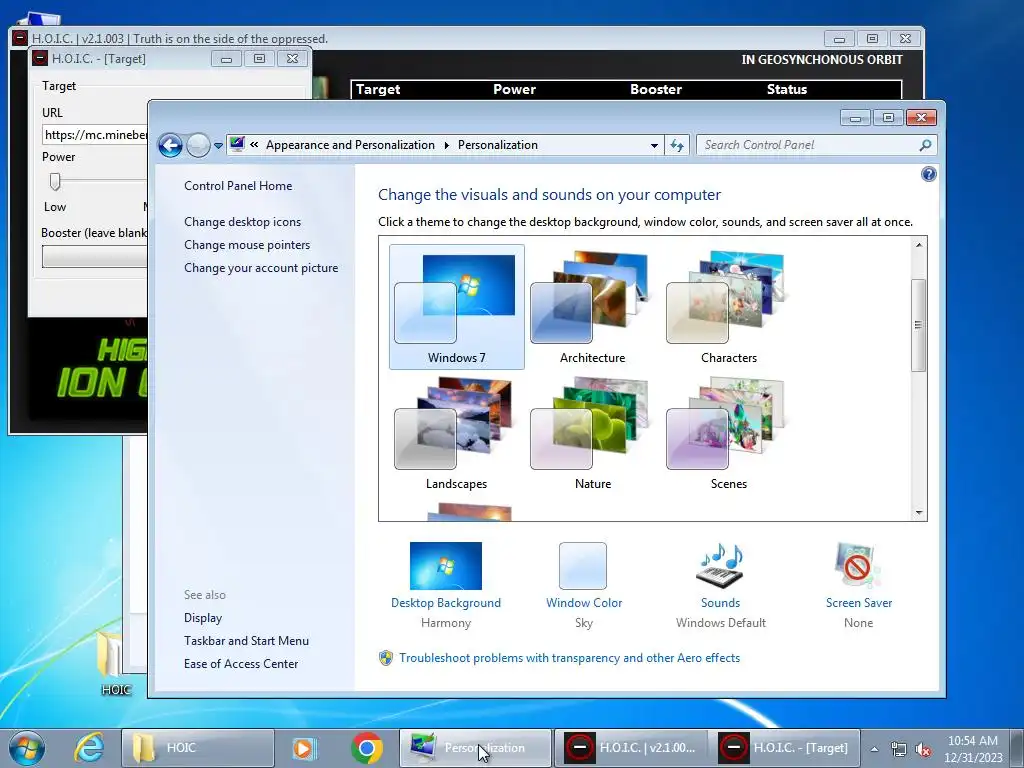The image size is (1024, 768).
Task: Open the Windows Start button
Action: tap(27, 748)
